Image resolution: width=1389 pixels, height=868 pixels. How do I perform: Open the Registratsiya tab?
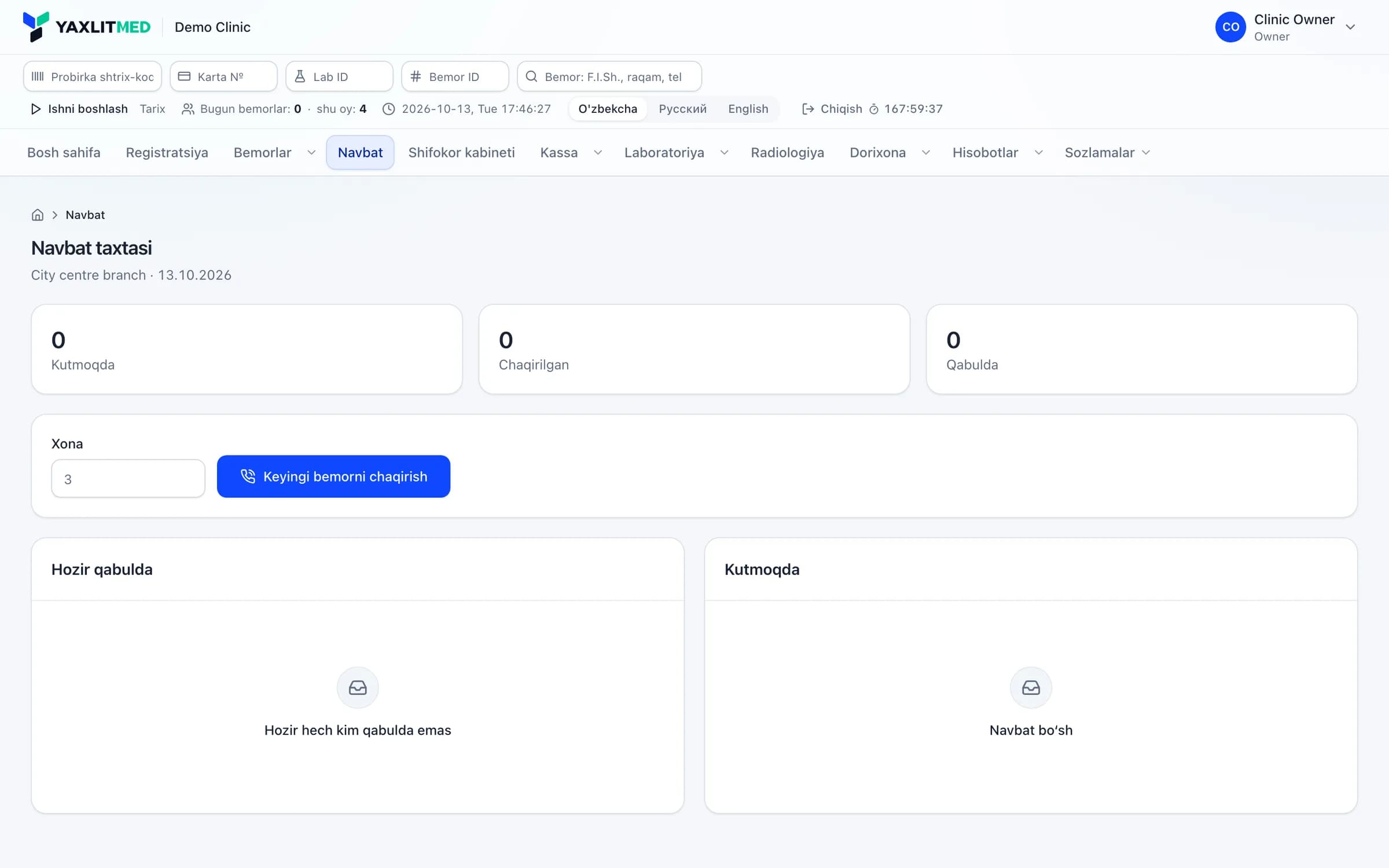tap(167, 153)
